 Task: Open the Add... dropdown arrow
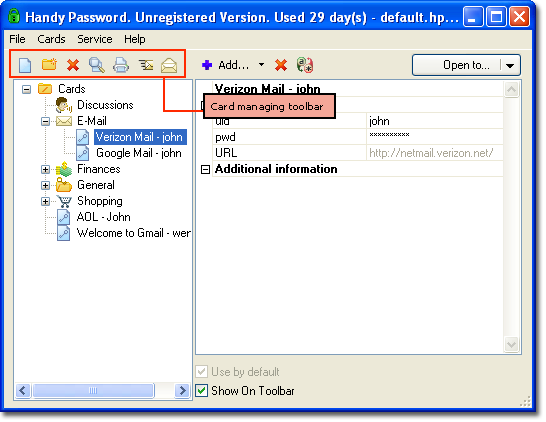[x=262, y=65]
